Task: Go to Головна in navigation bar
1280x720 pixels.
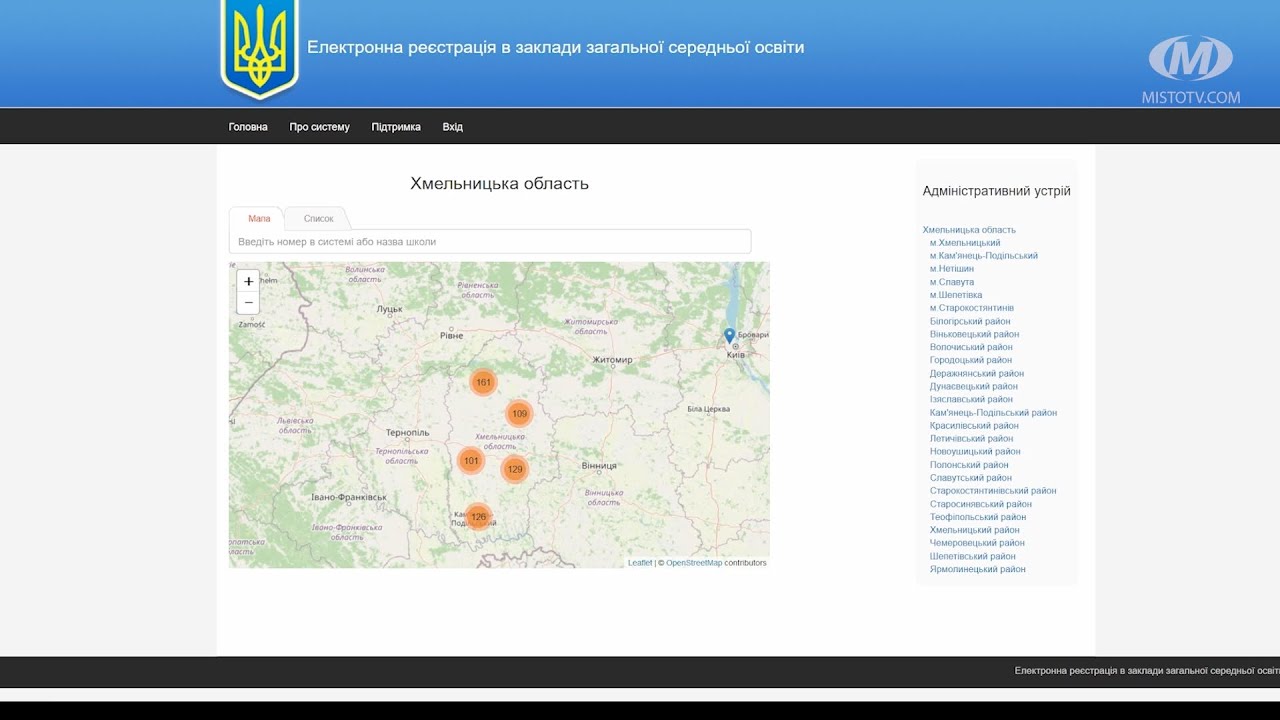Action: [x=248, y=127]
